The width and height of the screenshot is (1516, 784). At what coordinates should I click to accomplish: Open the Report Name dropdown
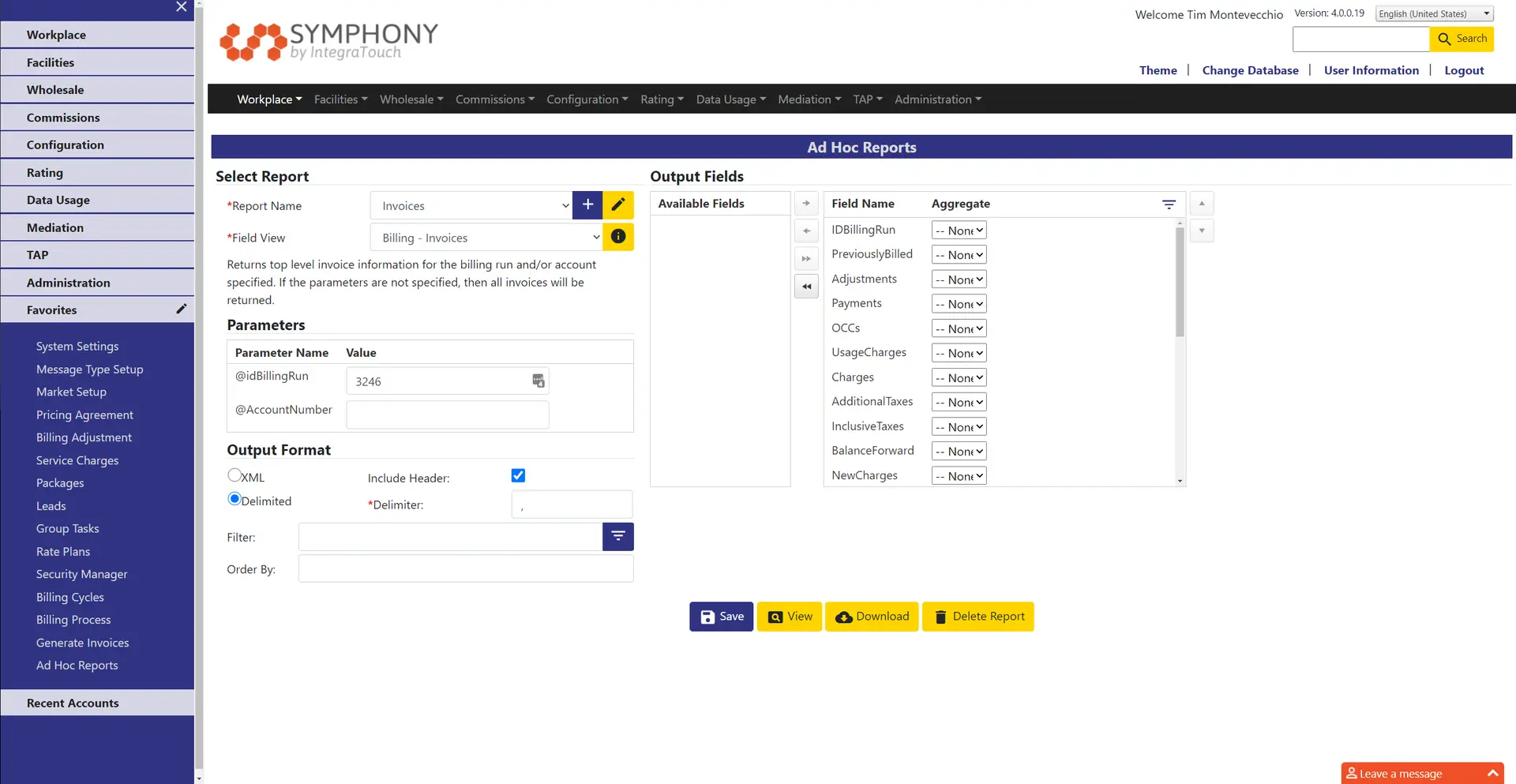pos(471,206)
